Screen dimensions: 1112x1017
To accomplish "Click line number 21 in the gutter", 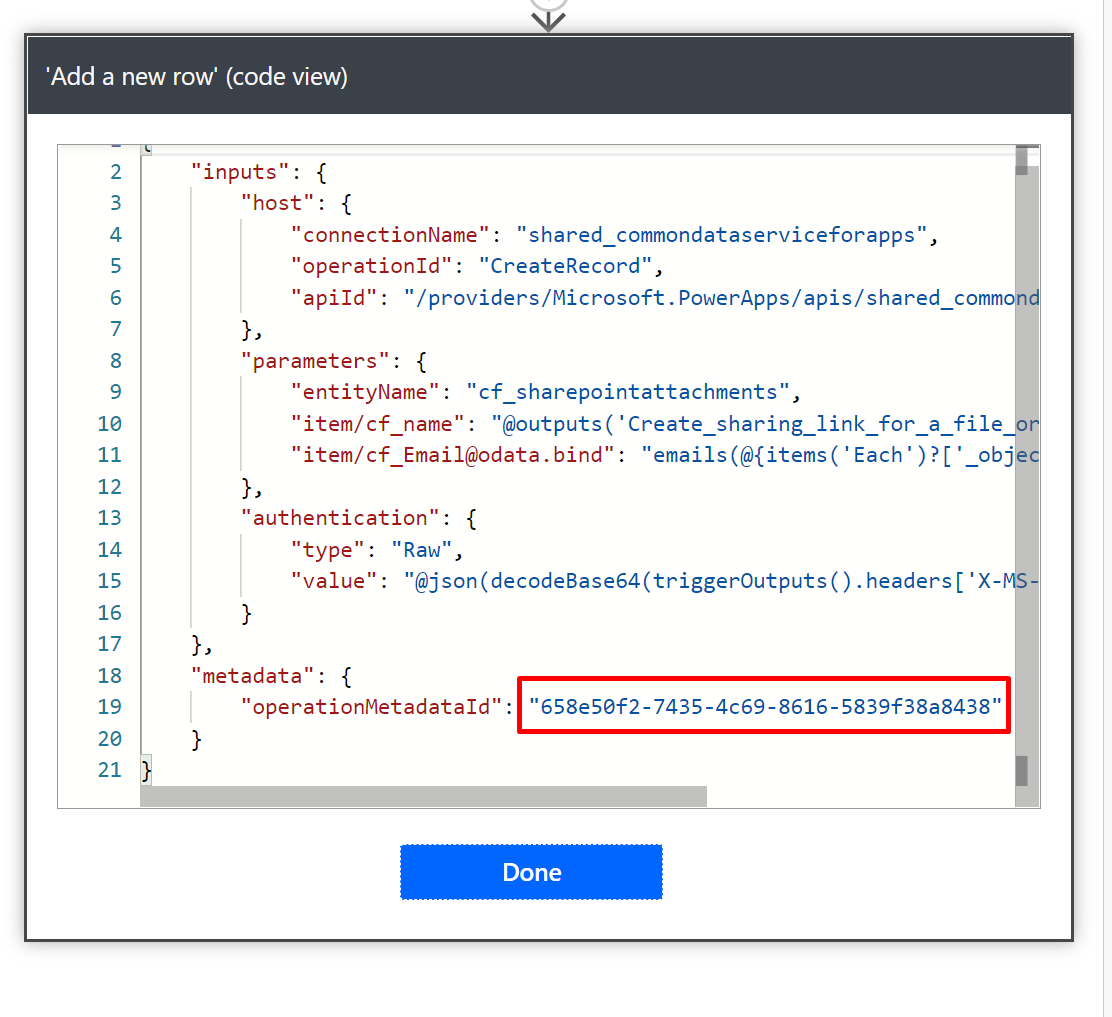I will 109,770.
